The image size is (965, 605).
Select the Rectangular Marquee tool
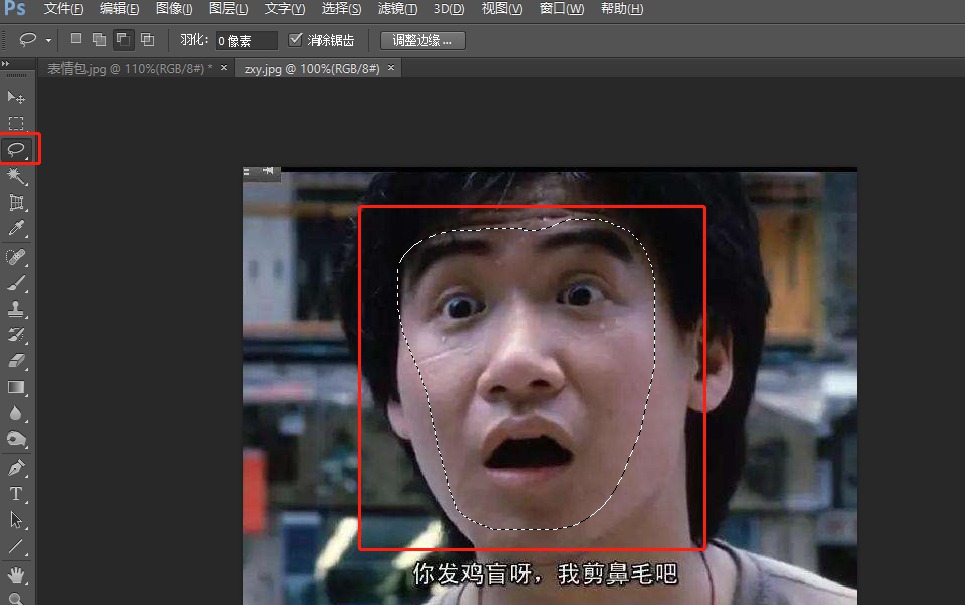16,124
